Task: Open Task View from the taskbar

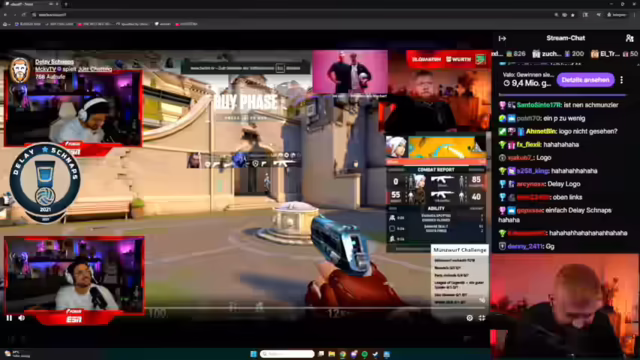Action: pyautogui.click(x=321, y=354)
